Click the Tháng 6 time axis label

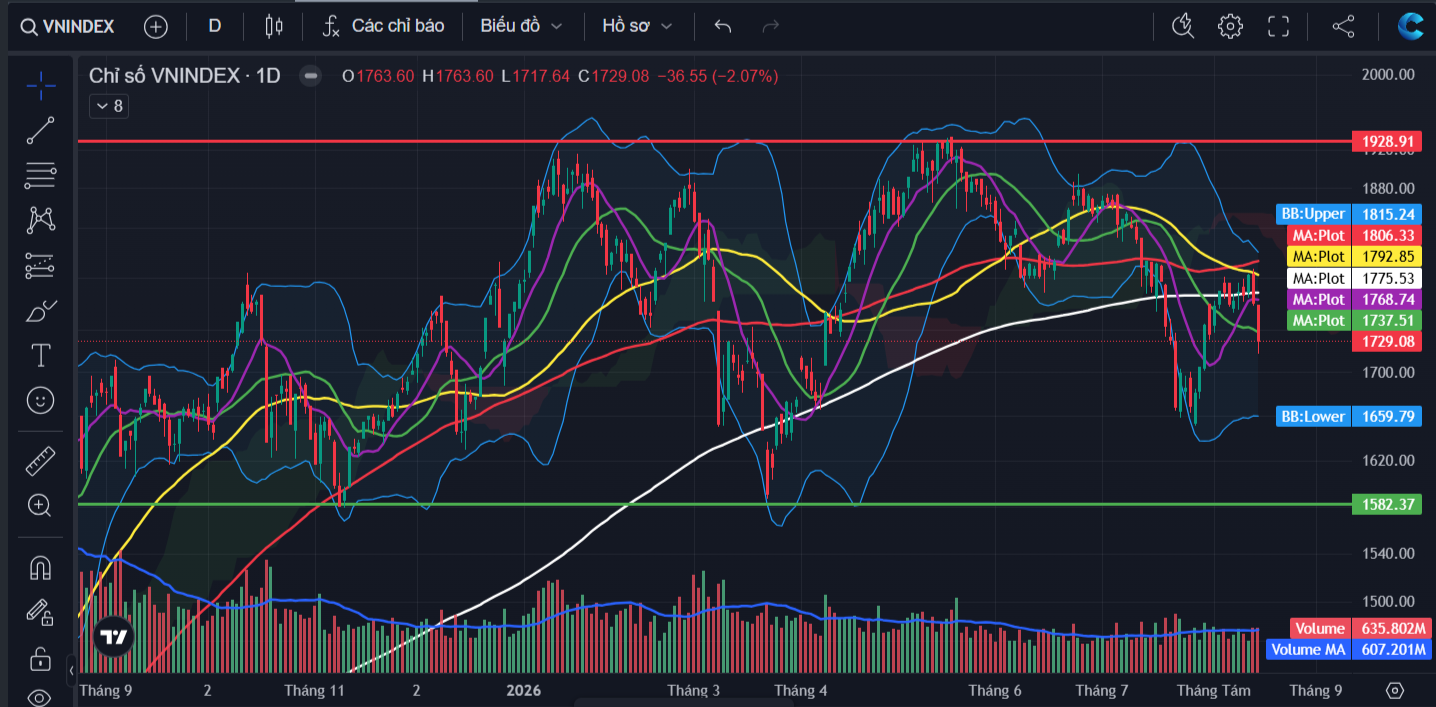point(995,690)
